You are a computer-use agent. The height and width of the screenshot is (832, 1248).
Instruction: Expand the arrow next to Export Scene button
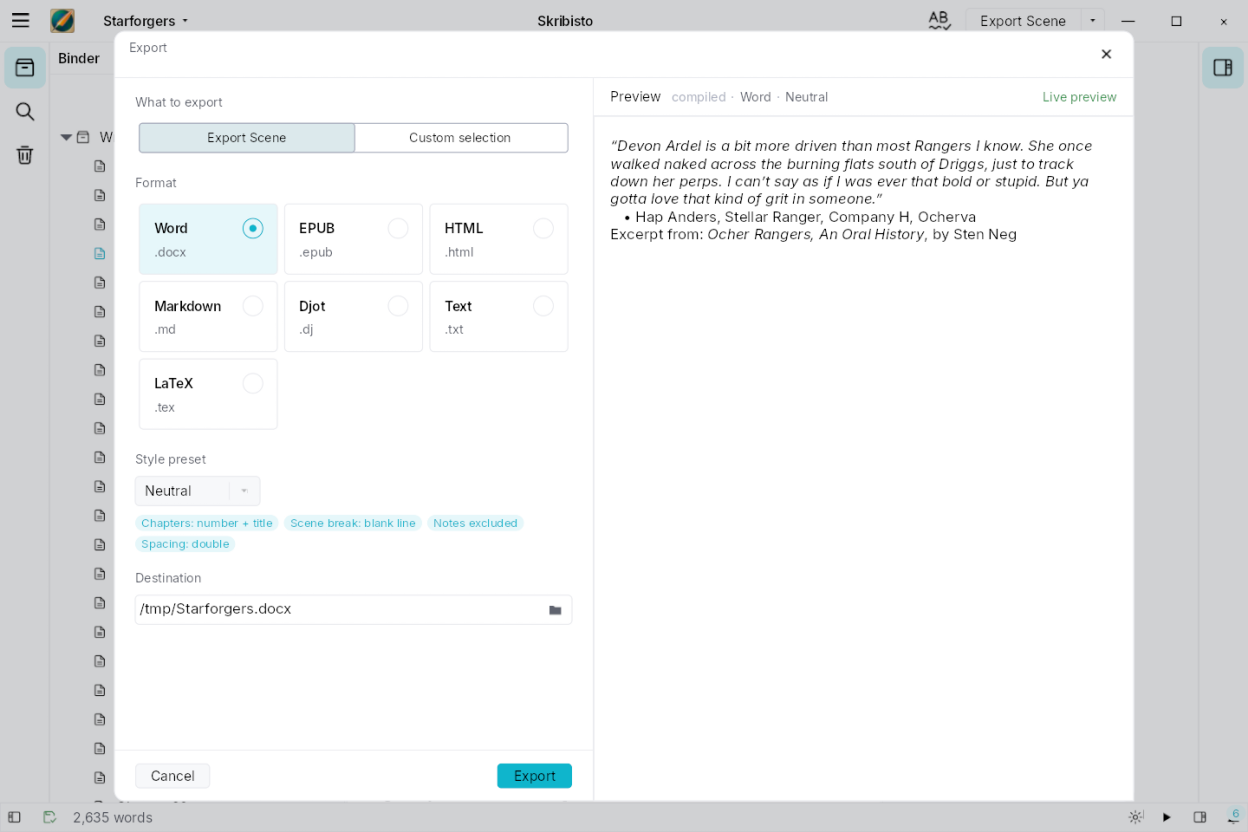click(x=1092, y=21)
